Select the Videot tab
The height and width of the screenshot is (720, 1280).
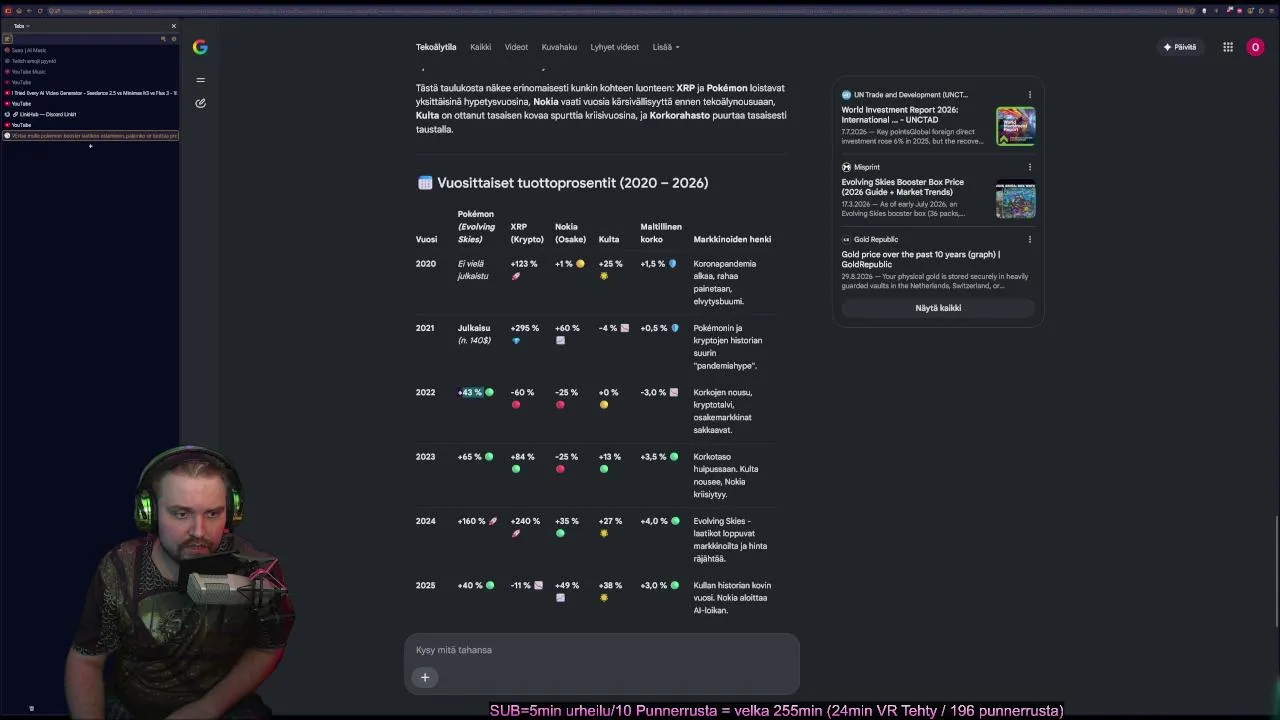click(x=516, y=47)
